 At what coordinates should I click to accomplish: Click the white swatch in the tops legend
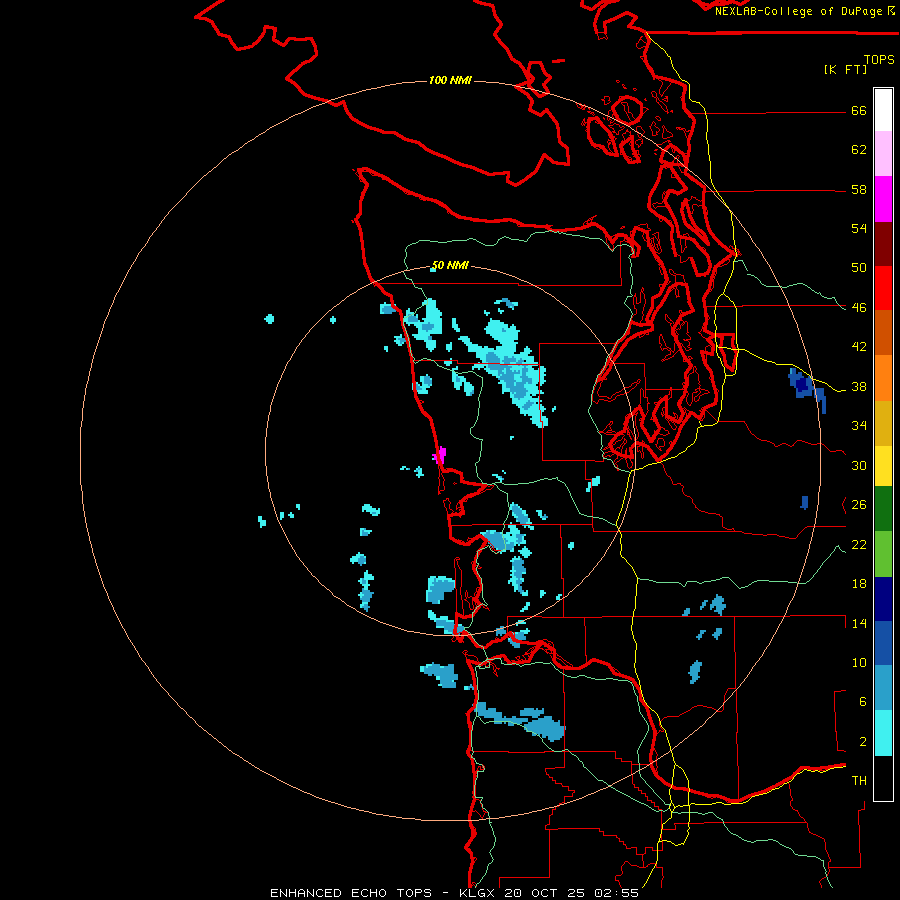point(883,110)
